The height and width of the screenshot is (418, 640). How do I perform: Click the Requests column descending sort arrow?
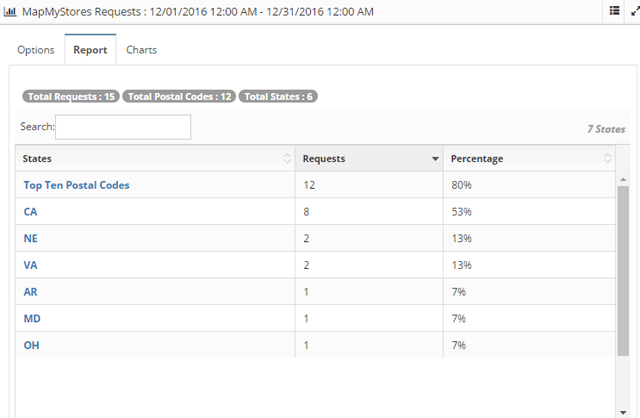pos(435,159)
